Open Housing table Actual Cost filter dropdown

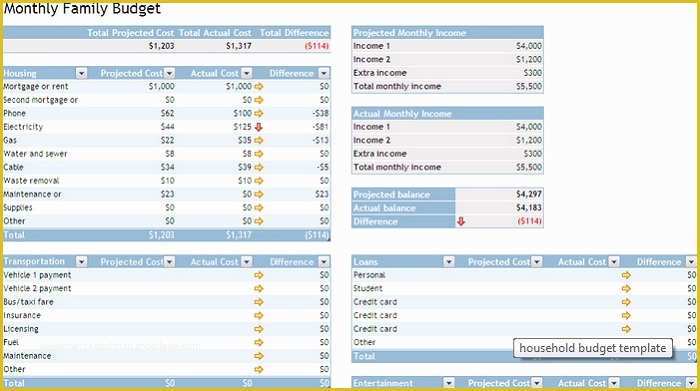[x=246, y=73]
